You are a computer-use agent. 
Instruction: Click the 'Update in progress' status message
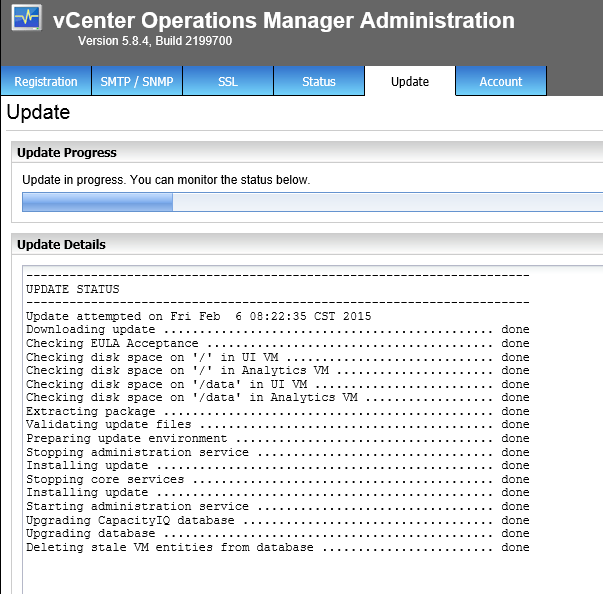166,180
